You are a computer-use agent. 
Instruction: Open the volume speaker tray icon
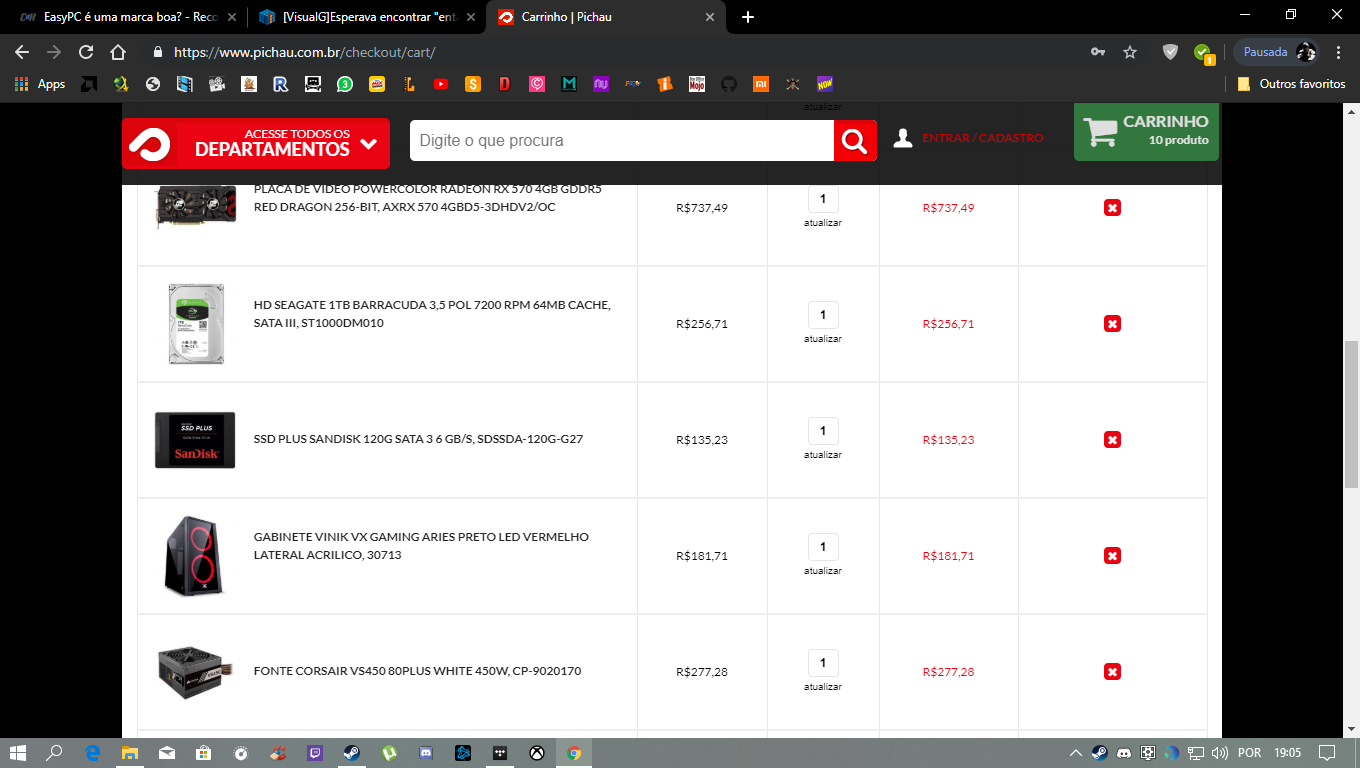[1219, 753]
